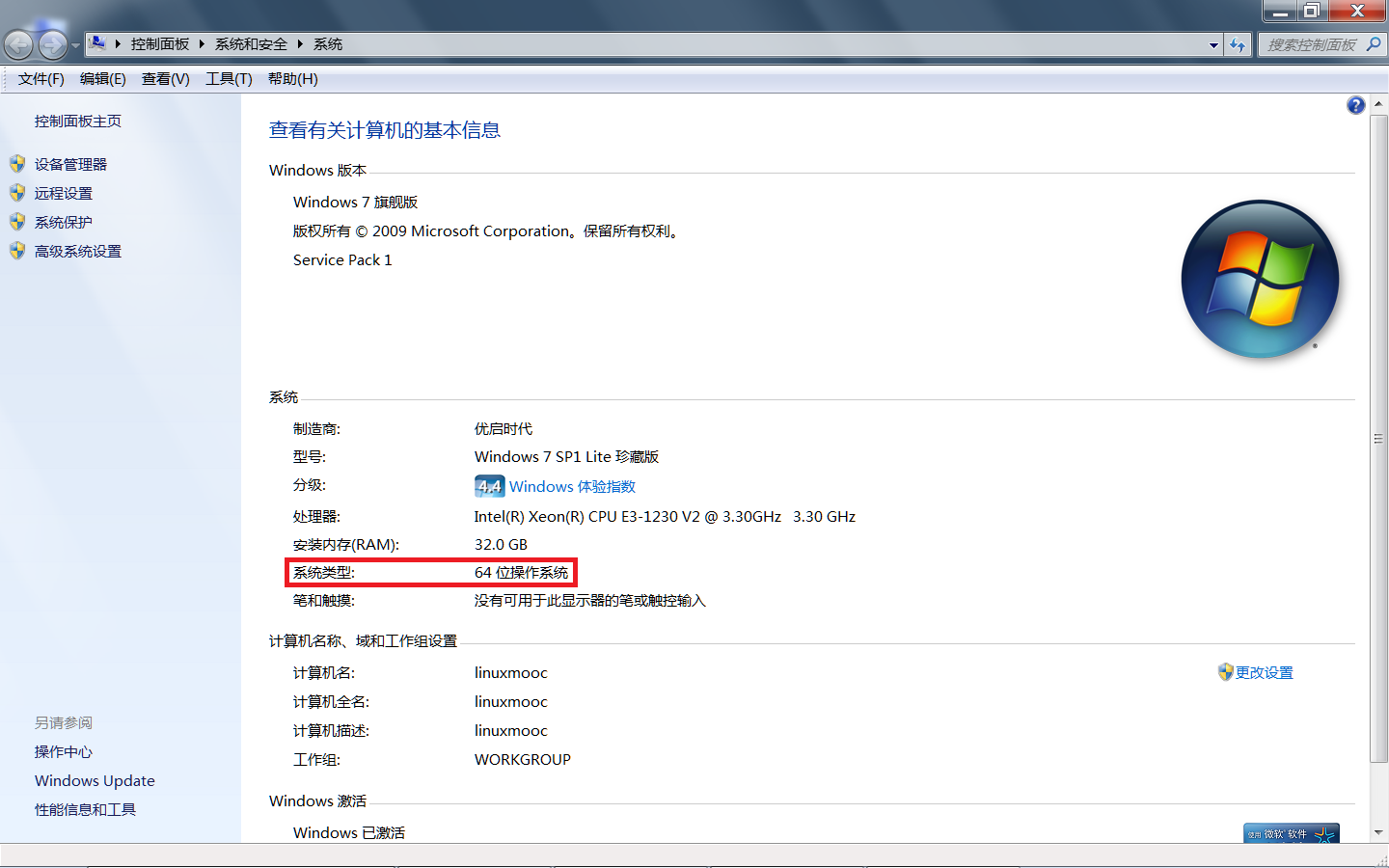
Task: Click the vertical scrollbar thumb
Action: (x=1378, y=438)
